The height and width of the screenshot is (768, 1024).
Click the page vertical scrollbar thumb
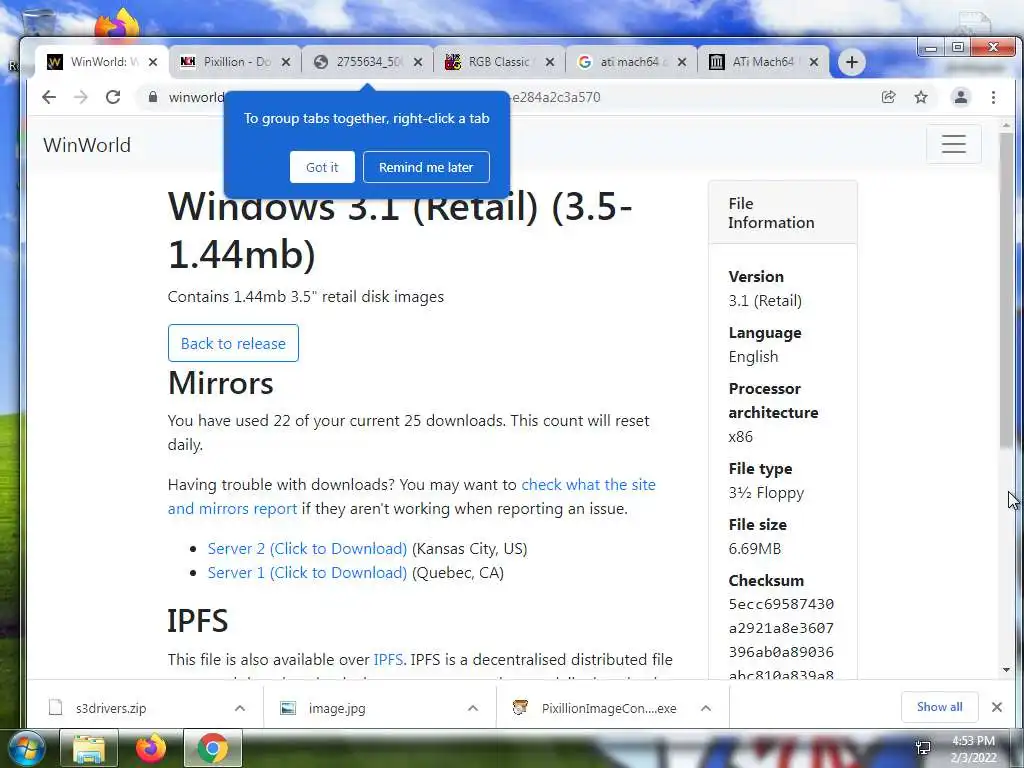1006,291
